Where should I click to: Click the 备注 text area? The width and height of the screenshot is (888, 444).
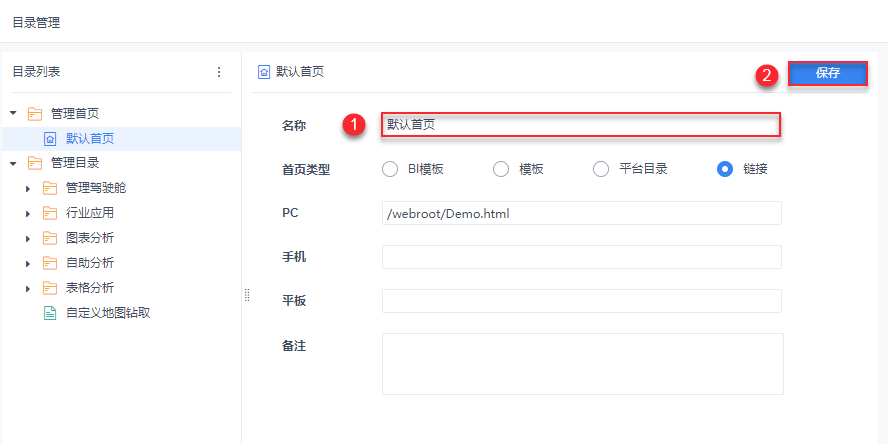582,364
